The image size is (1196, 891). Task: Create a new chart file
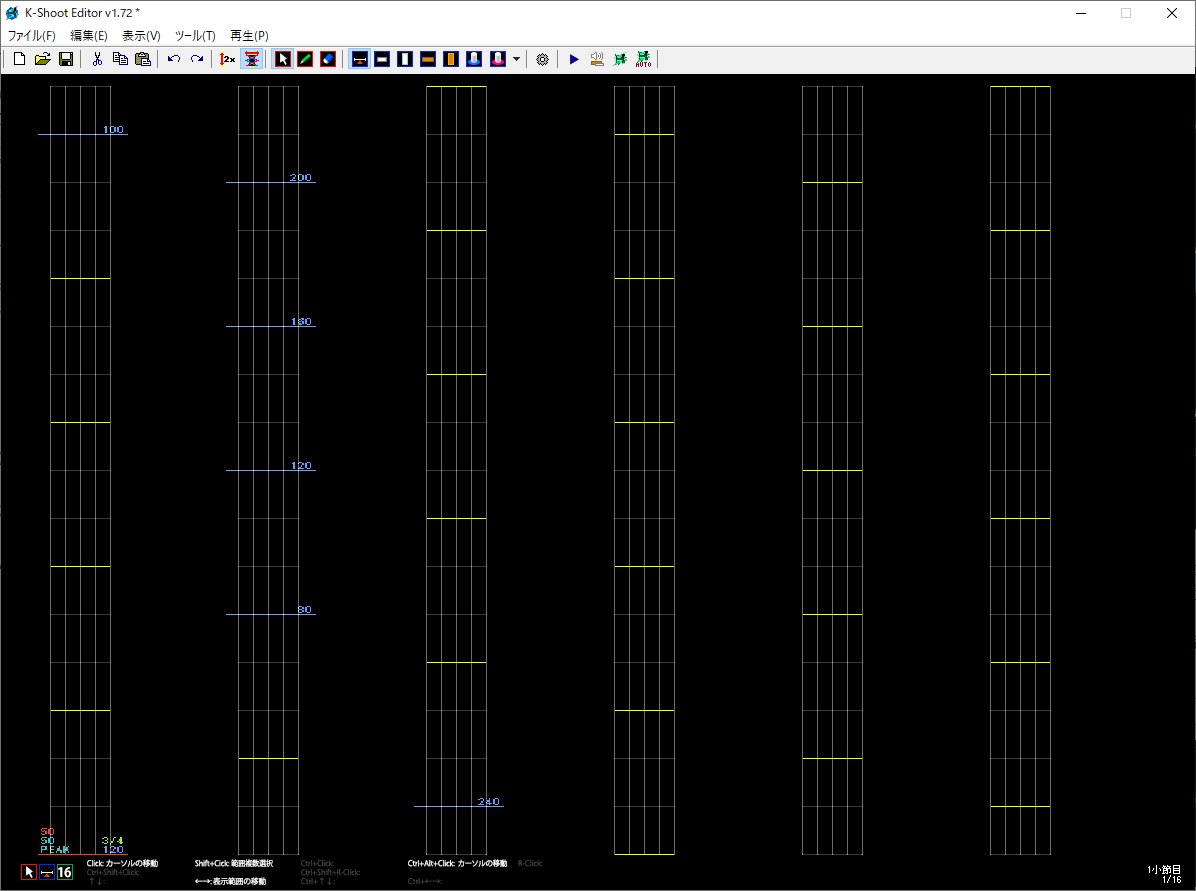point(20,59)
